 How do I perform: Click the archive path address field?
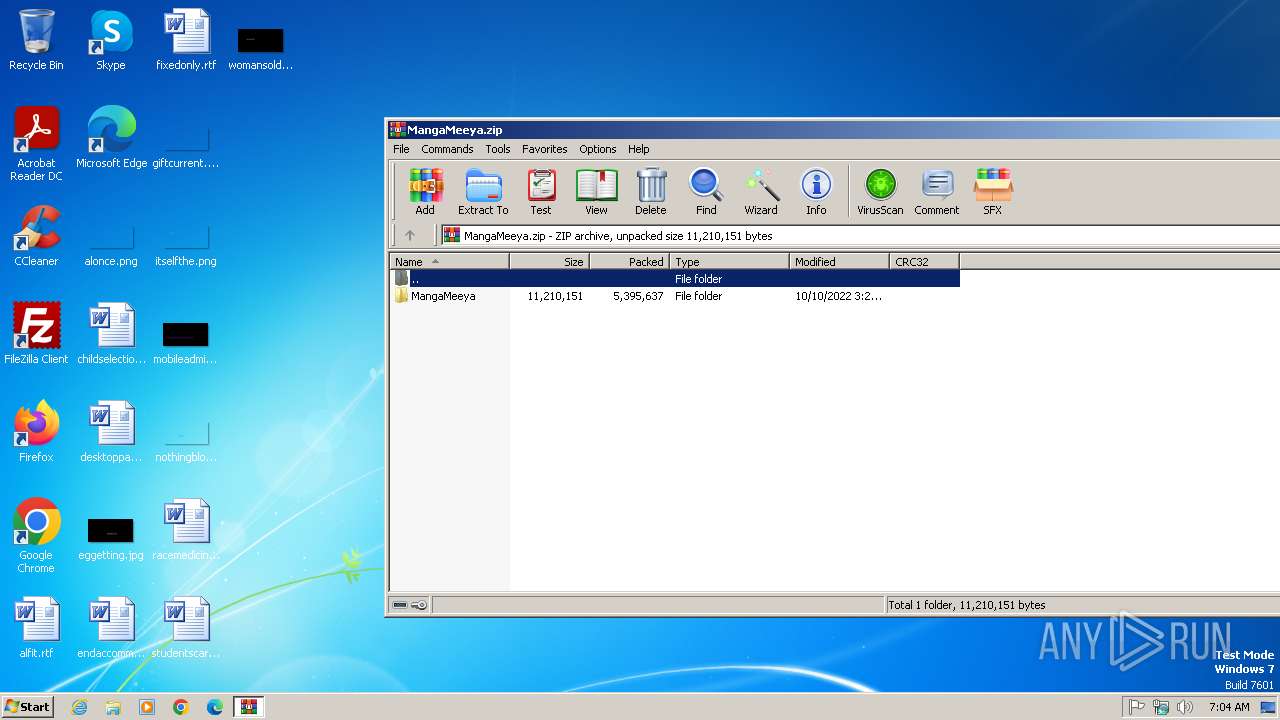point(860,236)
